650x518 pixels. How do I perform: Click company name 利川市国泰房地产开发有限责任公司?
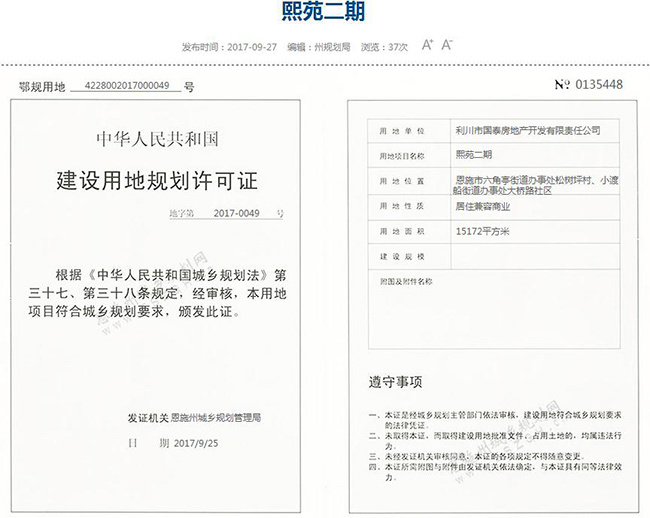(528, 131)
